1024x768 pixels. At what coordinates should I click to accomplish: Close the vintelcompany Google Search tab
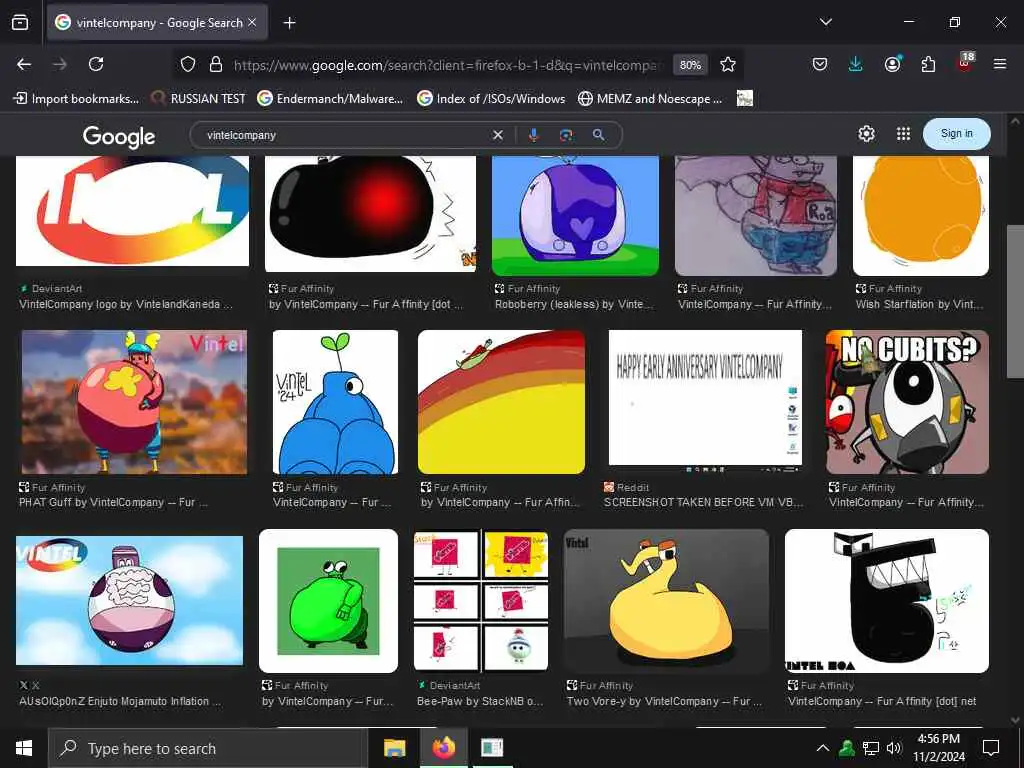pyautogui.click(x=252, y=22)
